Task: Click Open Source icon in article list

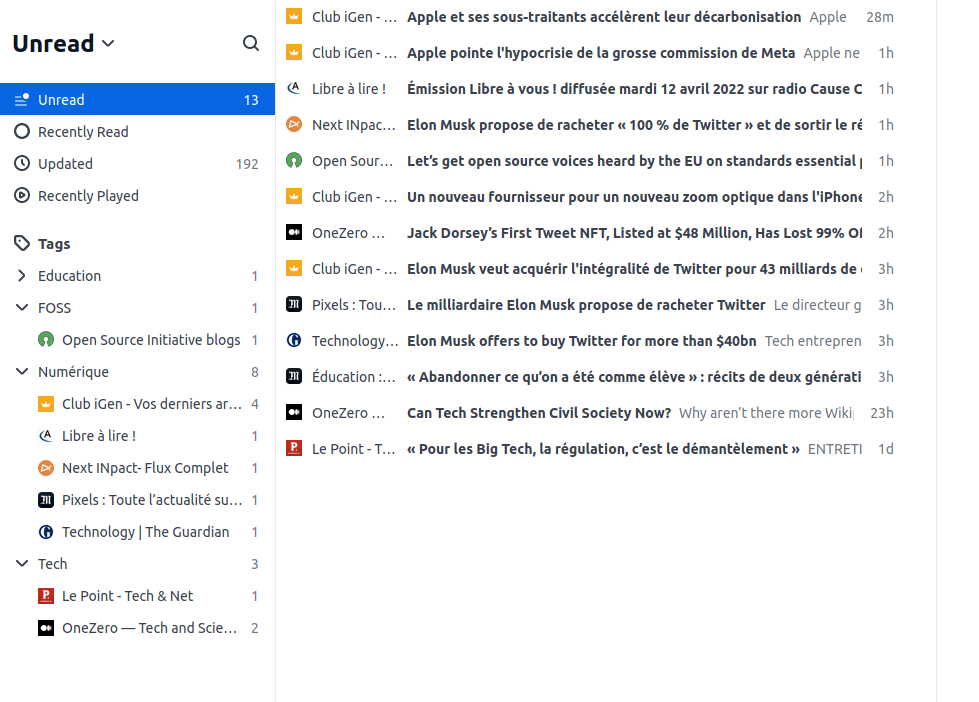Action: coord(294,161)
